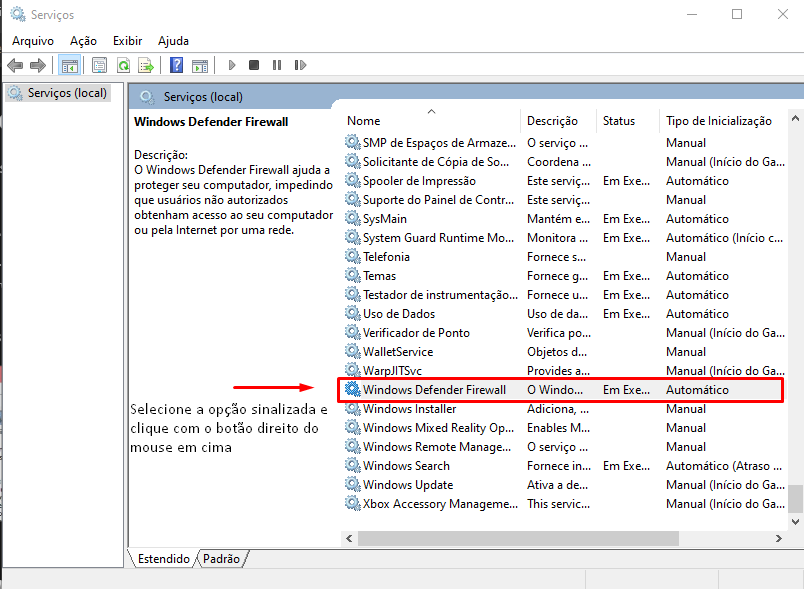
Task: Click the horizontal scrollbar left arrow
Action: click(349, 538)
